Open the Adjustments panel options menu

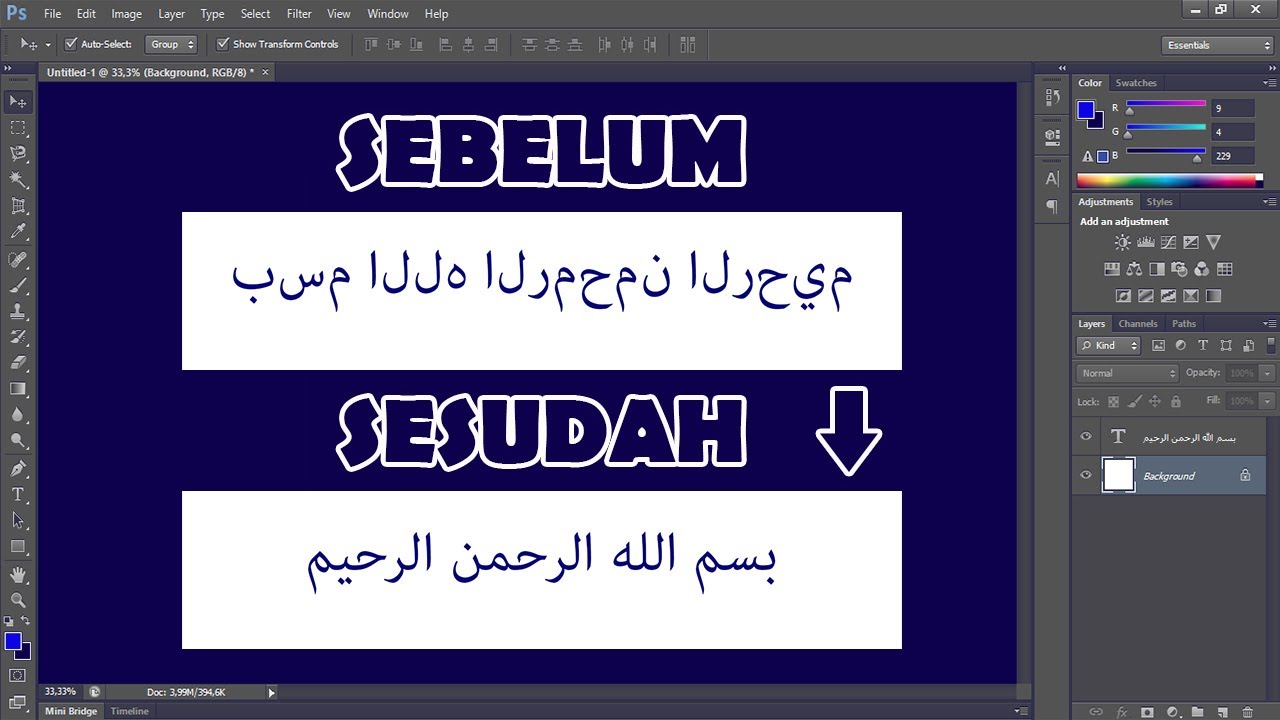(x=1270, y=202)
